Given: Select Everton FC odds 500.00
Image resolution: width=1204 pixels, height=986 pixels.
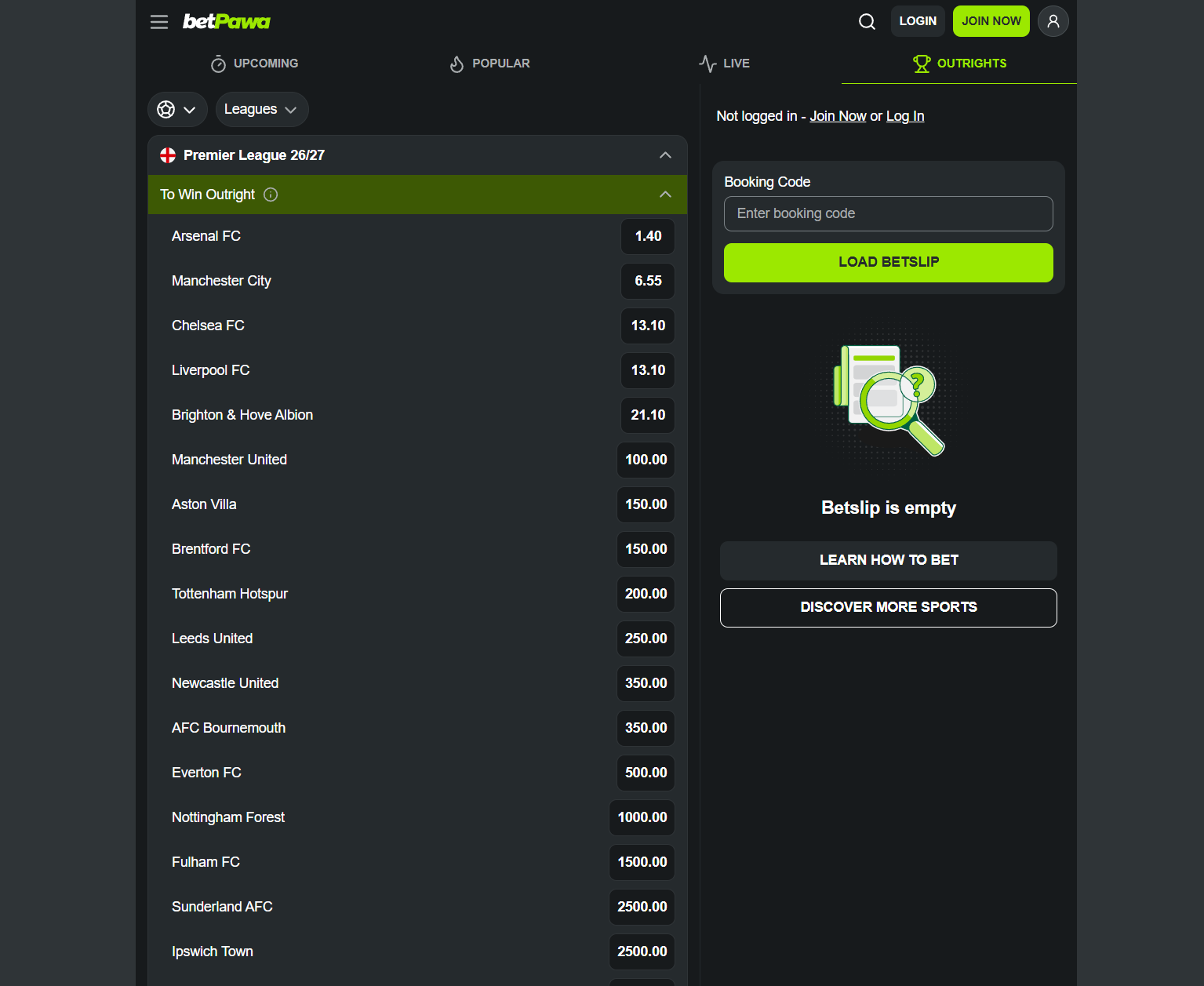Looking at the screenshot, I should [x=646, y=773].
